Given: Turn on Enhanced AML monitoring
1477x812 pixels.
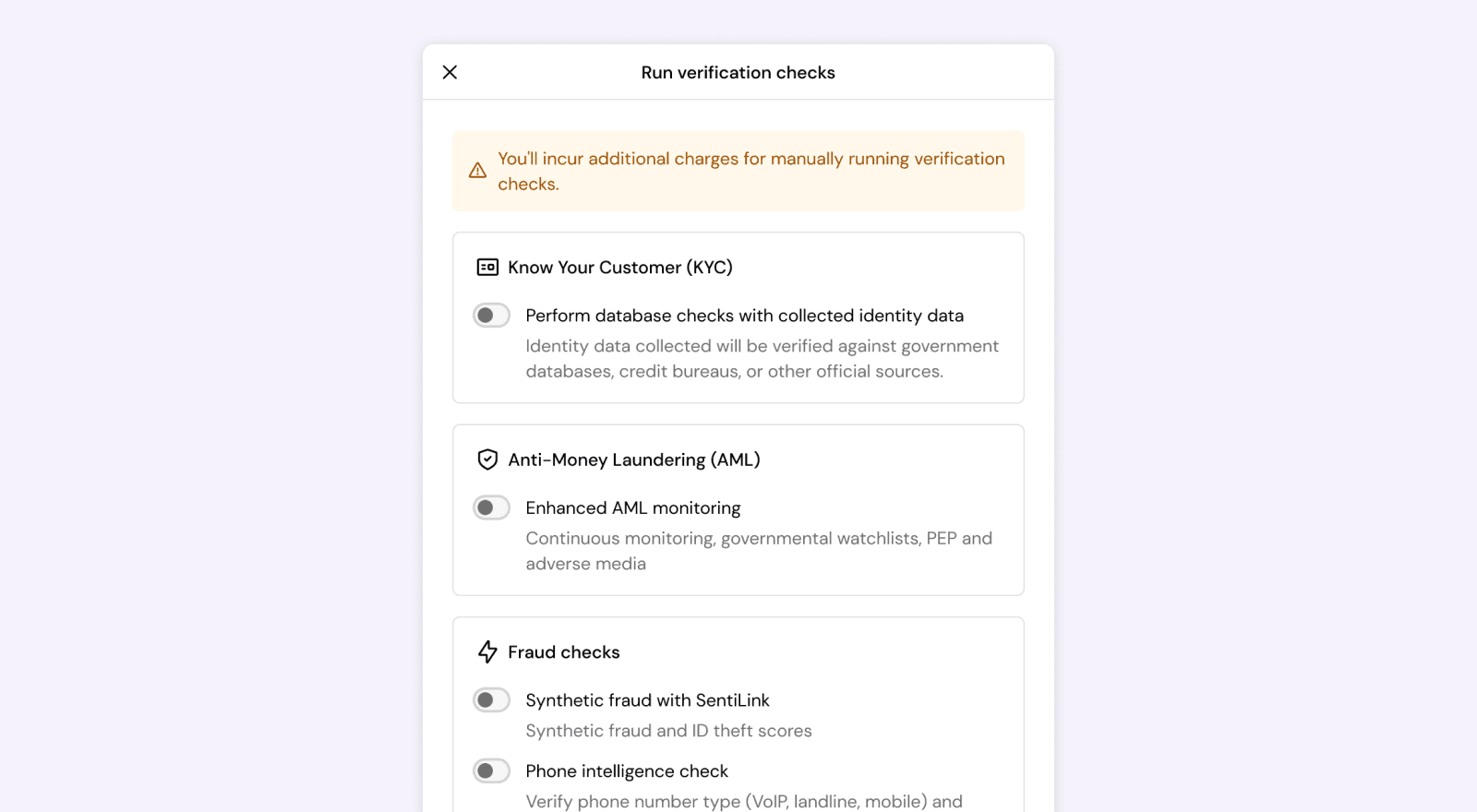Looking at the screenshot, I should 491,507.
